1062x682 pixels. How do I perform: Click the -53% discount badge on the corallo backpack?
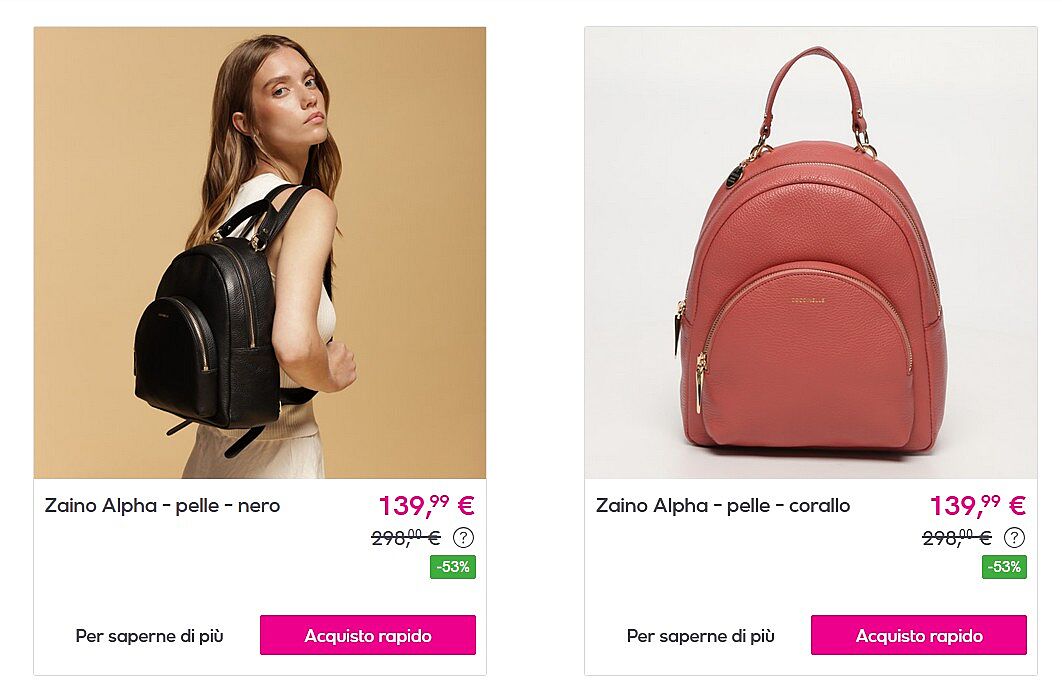tap(1004, 567)
